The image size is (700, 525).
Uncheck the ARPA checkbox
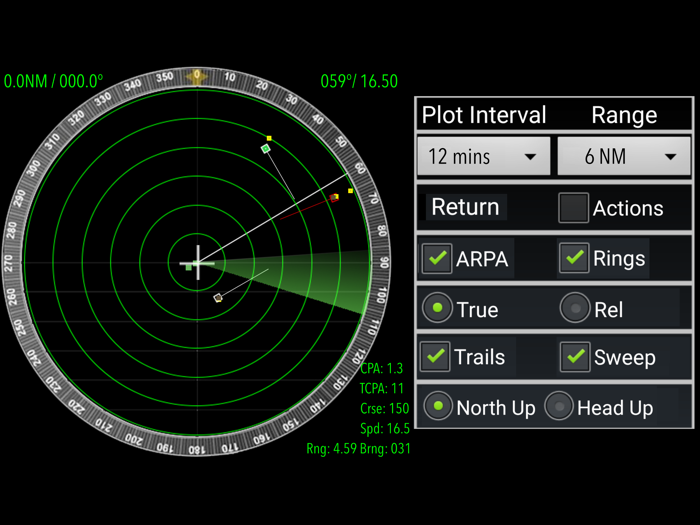[x=437, y=258]
